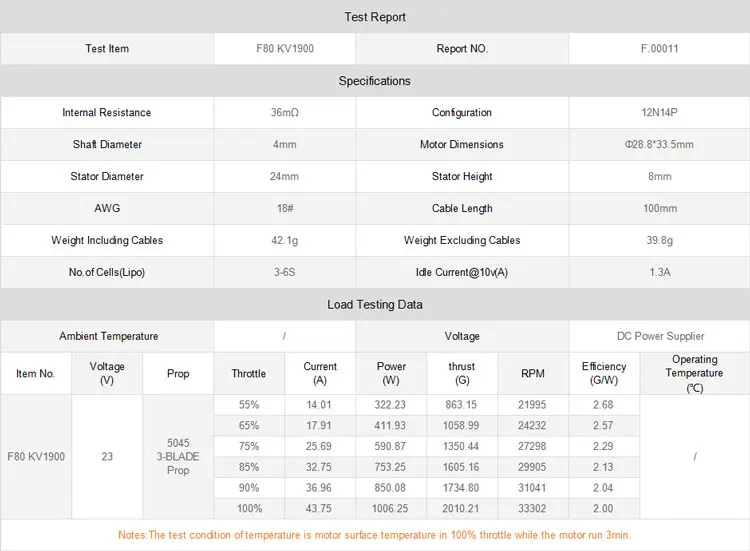The height and width of the screenshot is (551, 750).
Task: Click the cable length value '100mm'
Action: (x=660, y=208)
